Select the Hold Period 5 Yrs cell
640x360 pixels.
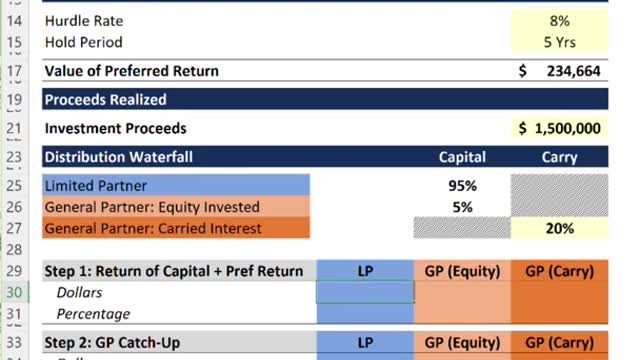(x=559, y=42)
